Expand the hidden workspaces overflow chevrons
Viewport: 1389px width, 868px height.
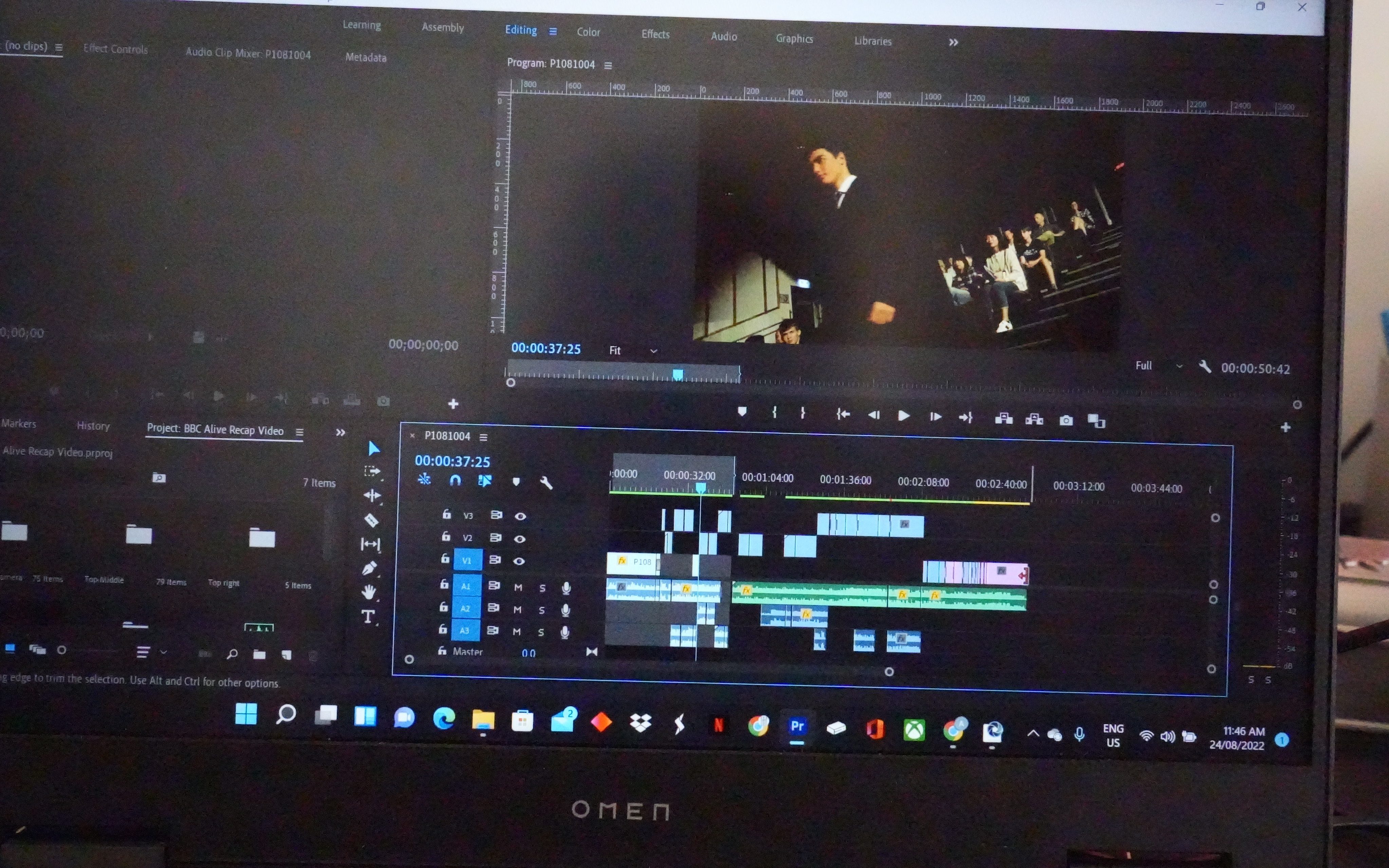tap(953, 42)
